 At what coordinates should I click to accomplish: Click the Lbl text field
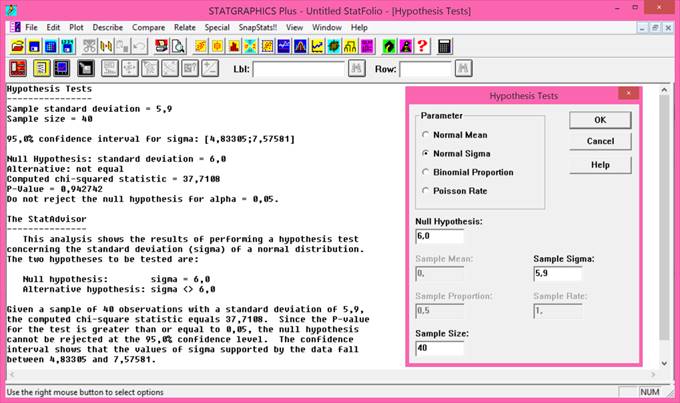(298, 69)
